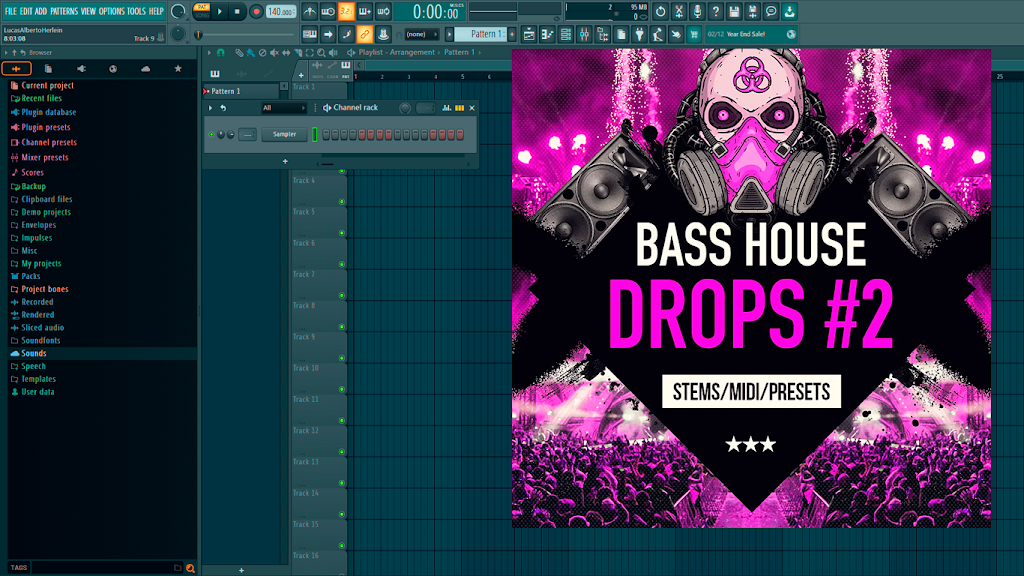This screenshot has width=1024, height=576.
Task: Open the Mixer view button
Action: (584, 34)
